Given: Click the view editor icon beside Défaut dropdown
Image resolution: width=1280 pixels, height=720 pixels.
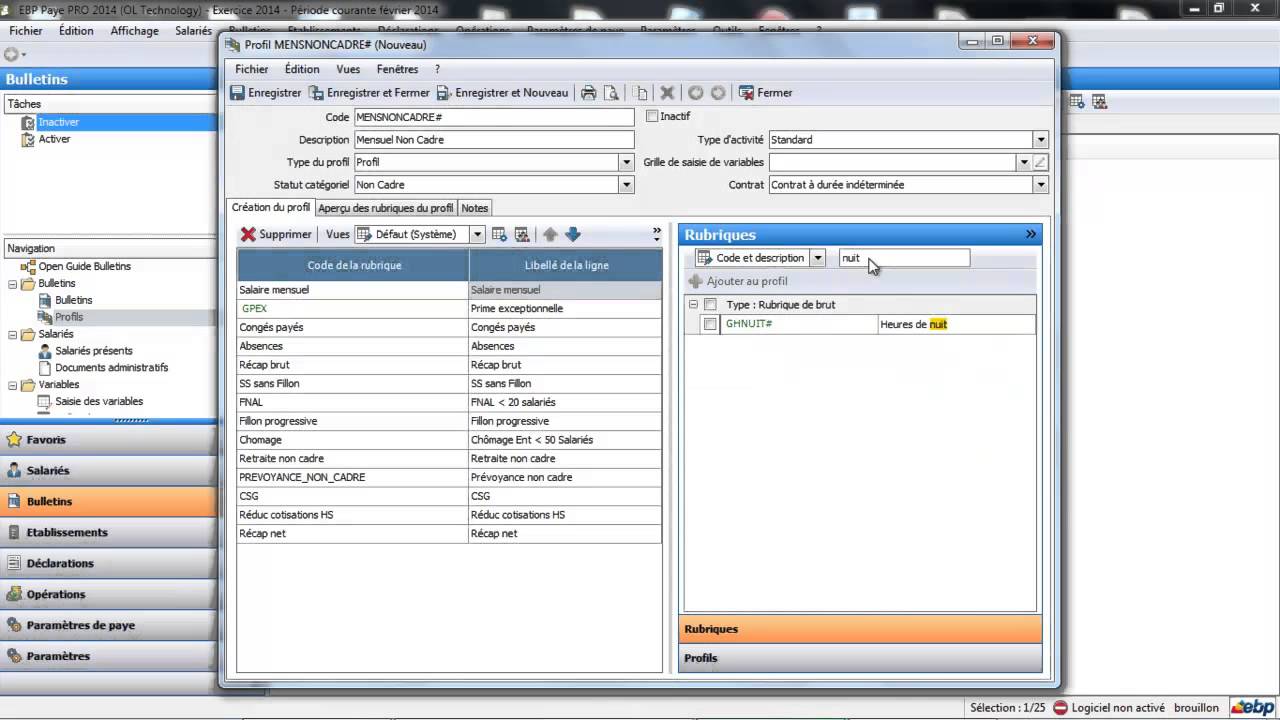Looking at the screenshot, I should (x=499, y=234).
